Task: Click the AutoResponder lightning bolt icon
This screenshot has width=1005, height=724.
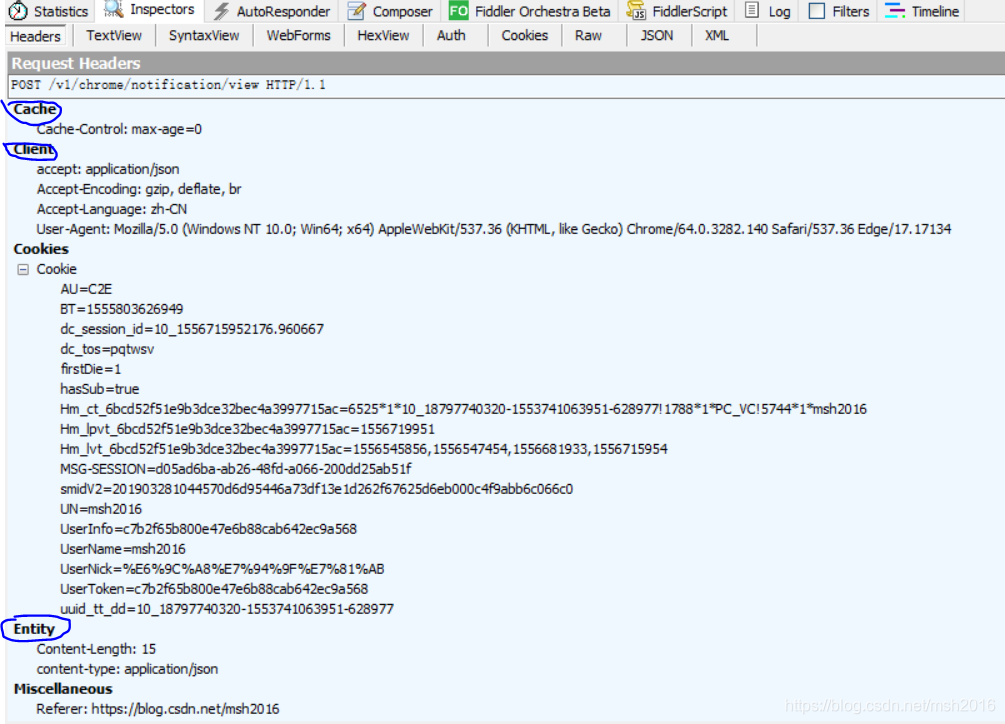Action: pos(222,11)
